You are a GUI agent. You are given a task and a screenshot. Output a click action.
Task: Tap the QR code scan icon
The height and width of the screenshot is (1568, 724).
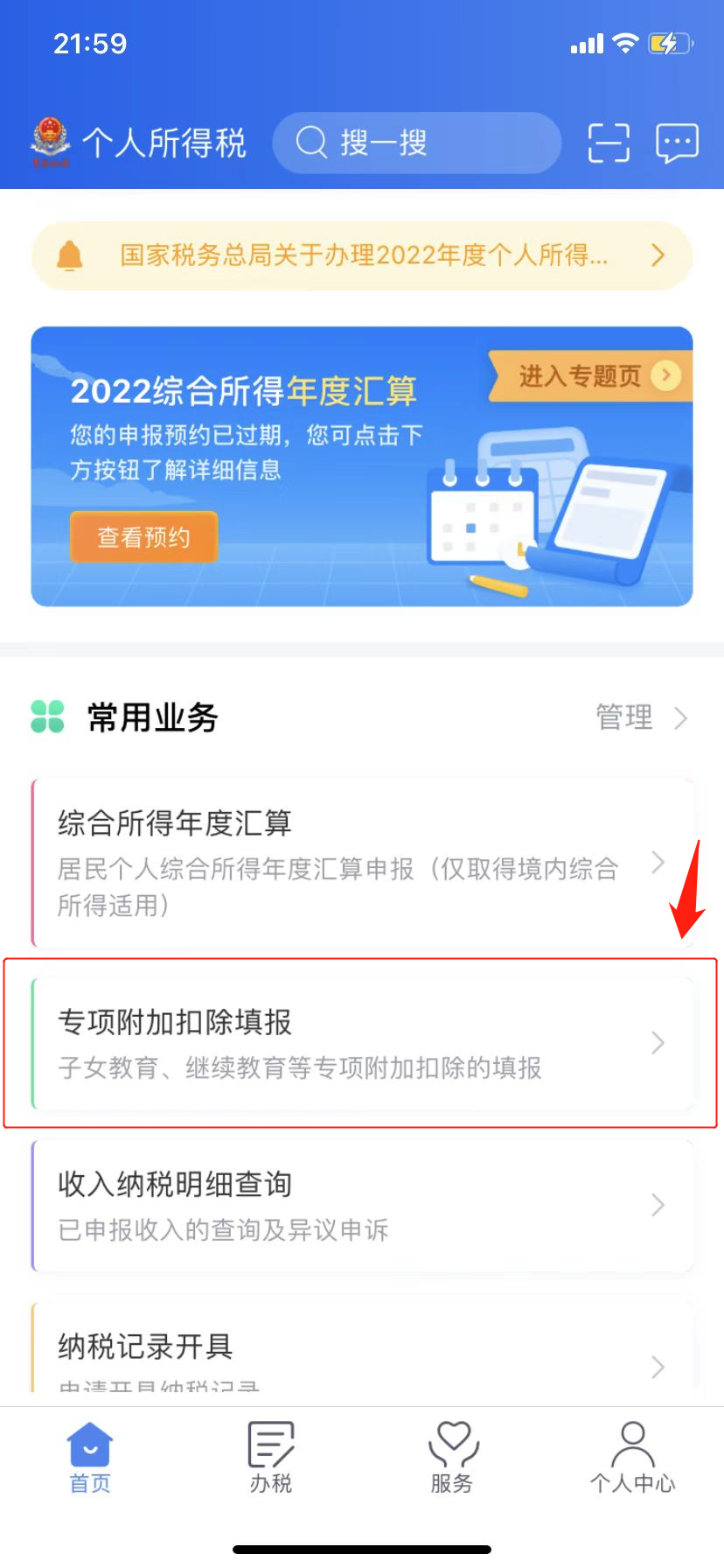(609, 143)
